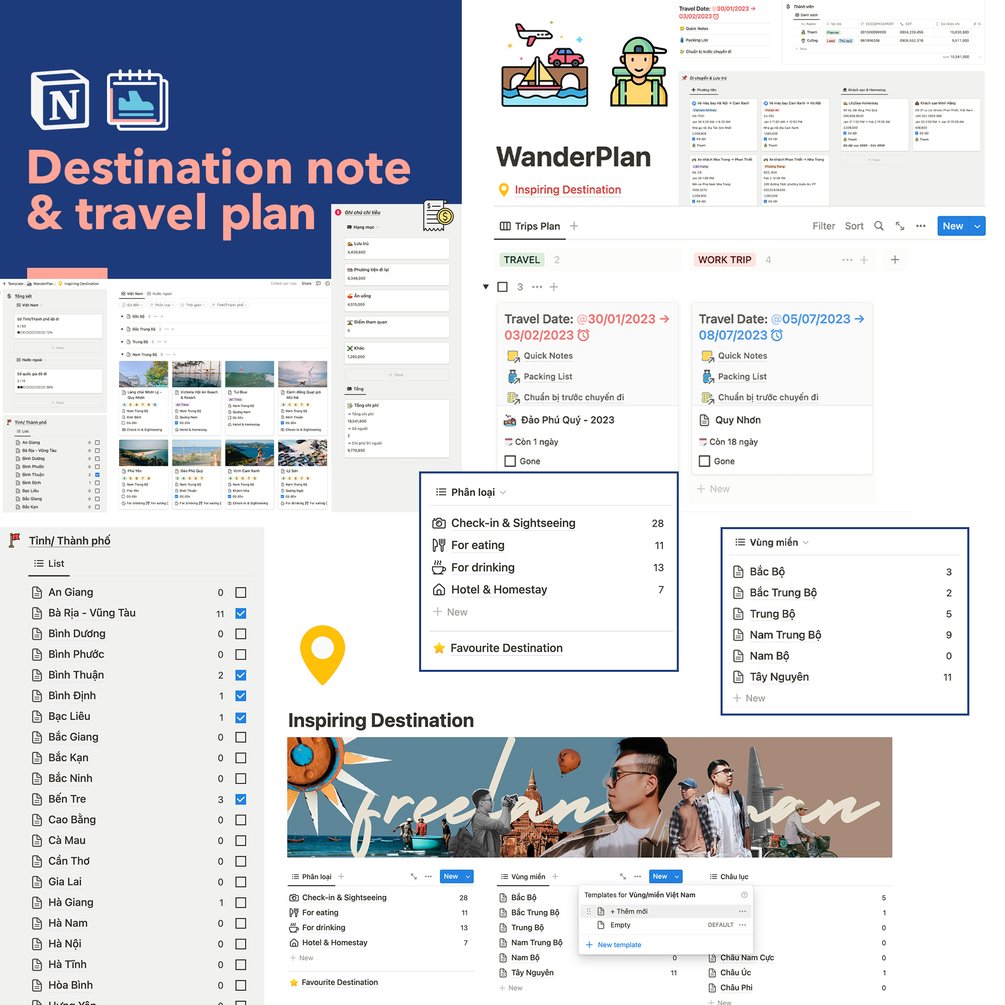Viewport: 1005px width, 1005px height.
Task: Click Chuẩn bị trước chuyến đi in 30/01/2023 card
Action: point(574,397)
